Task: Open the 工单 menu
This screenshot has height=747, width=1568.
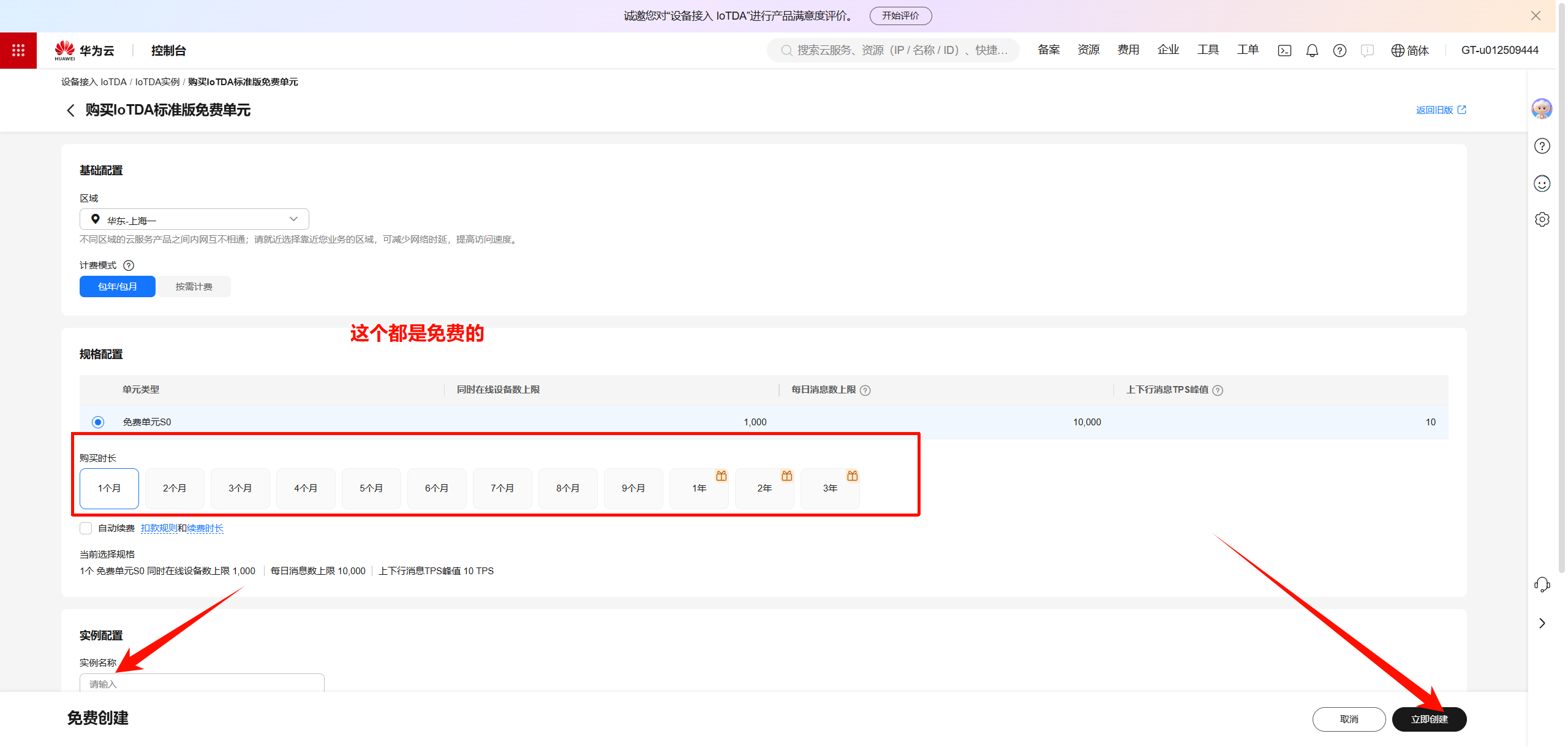Action: tap(1248, 50)
